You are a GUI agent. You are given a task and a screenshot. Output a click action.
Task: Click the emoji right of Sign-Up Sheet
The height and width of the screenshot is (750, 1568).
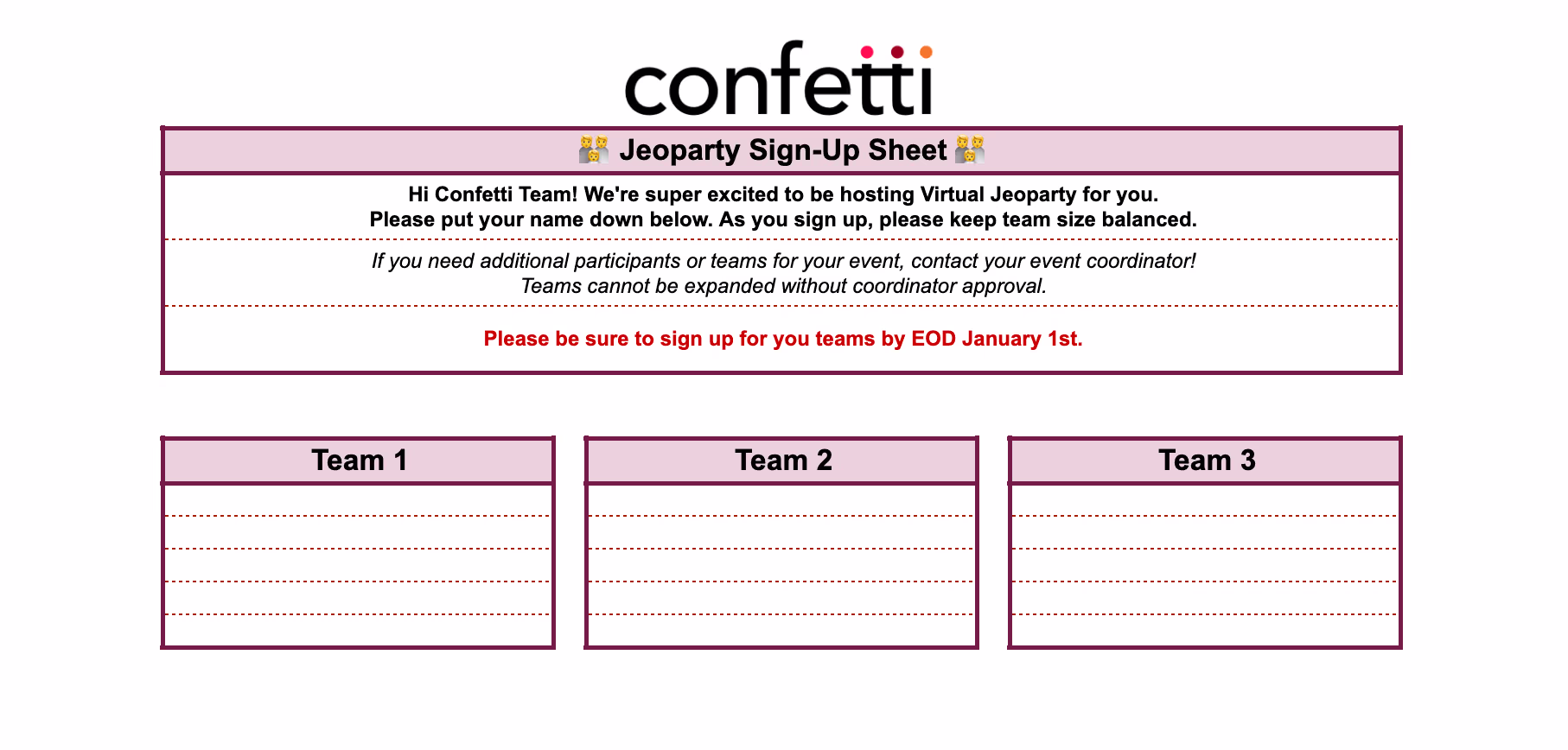[970, 149]
